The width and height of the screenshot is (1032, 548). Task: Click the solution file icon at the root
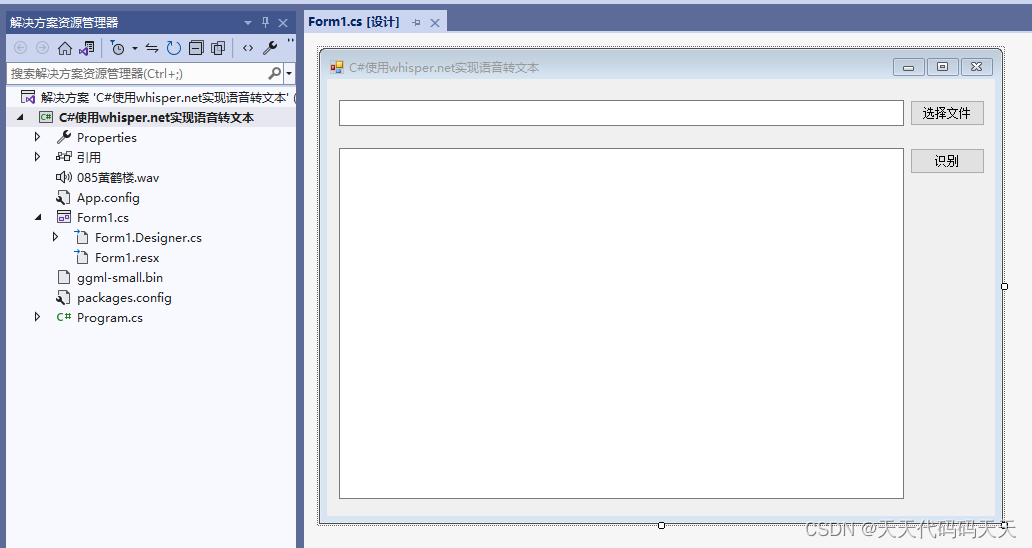[28, 97]
